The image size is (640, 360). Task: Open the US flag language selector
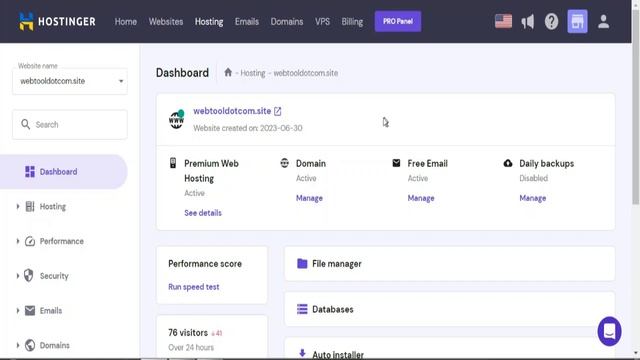[x=503, y=21]
